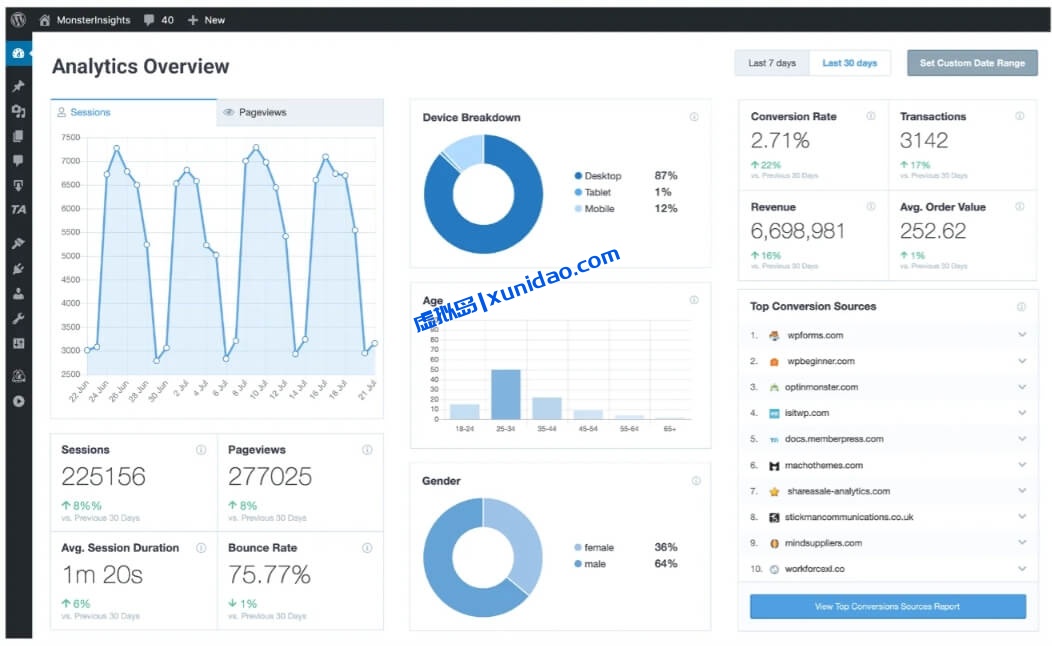Open the Plugins sidebar icon
The height and width of the screenshot is (646, 1052).
[x=18, y=268]
